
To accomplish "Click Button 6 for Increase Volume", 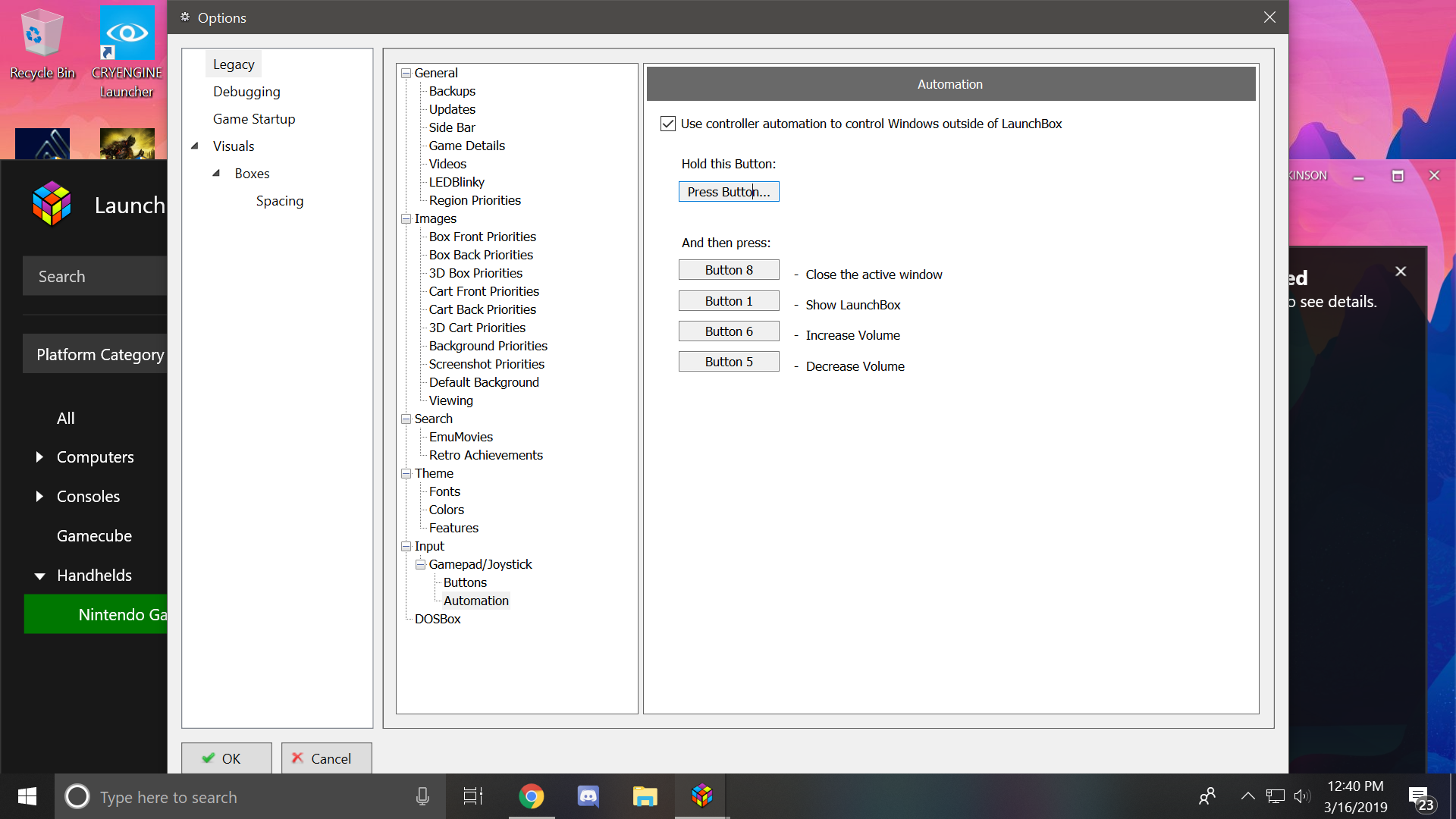I will click(729, 331).
